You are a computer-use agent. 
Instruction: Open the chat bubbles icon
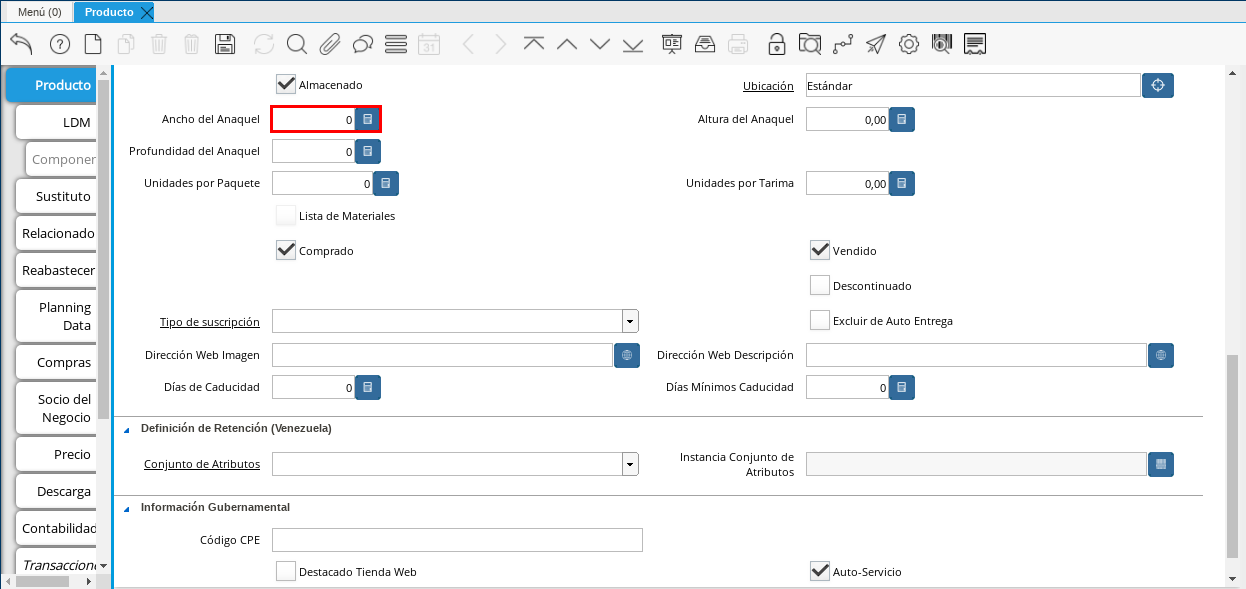[x=363, y=44]
